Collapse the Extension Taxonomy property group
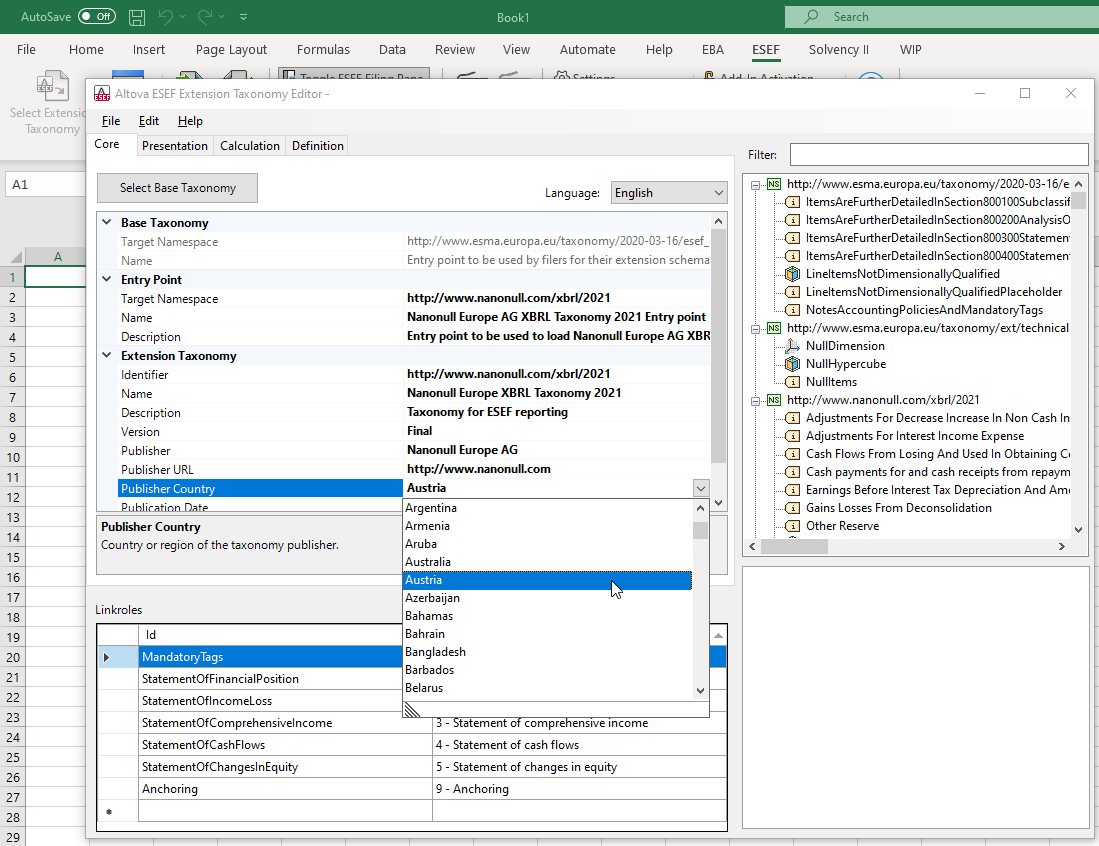The image size is (1099, 846). pyautogui.click(x=107, y=356)
